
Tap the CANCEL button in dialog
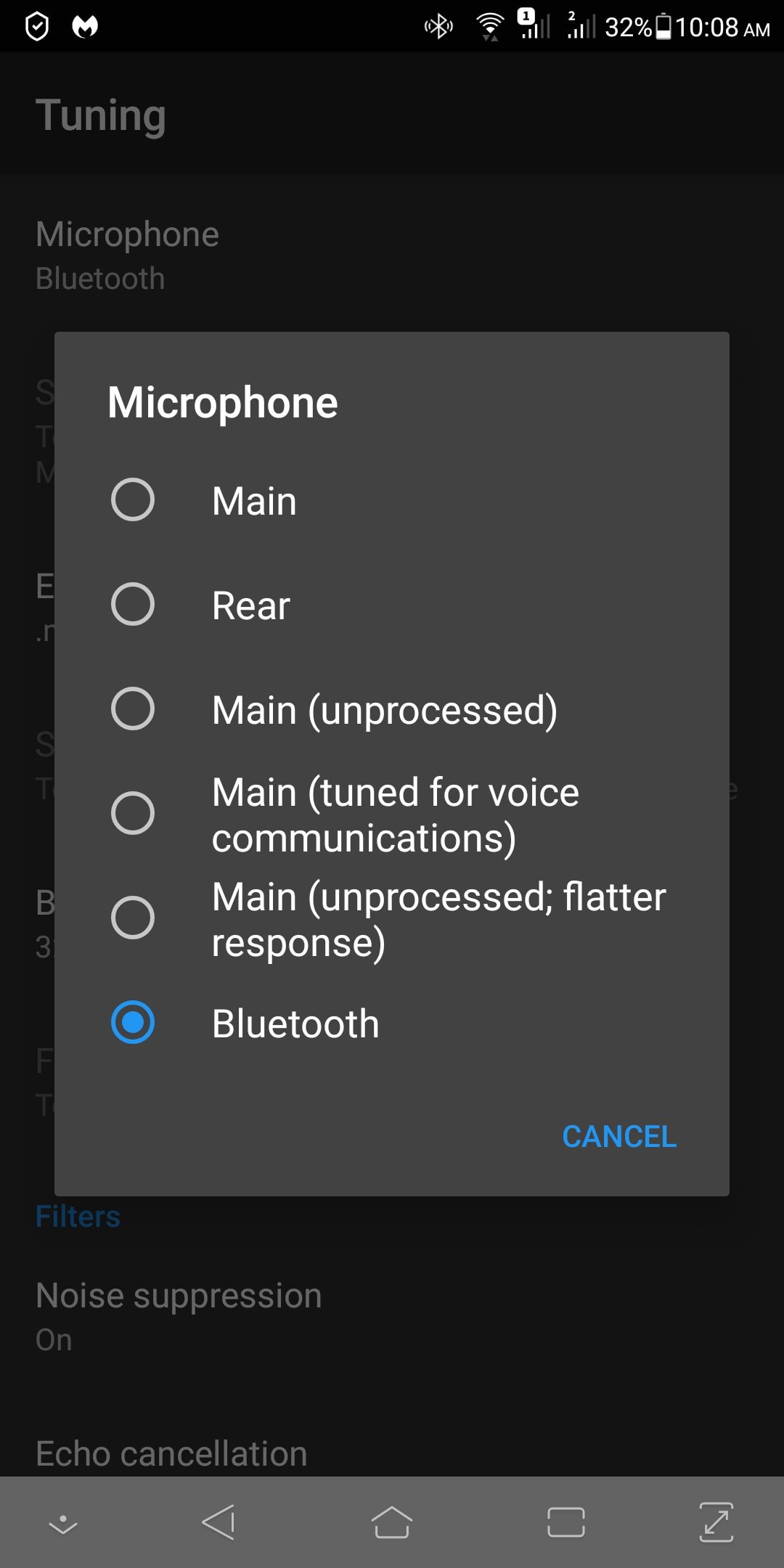pyautogui.click(x=619, y=1137)
